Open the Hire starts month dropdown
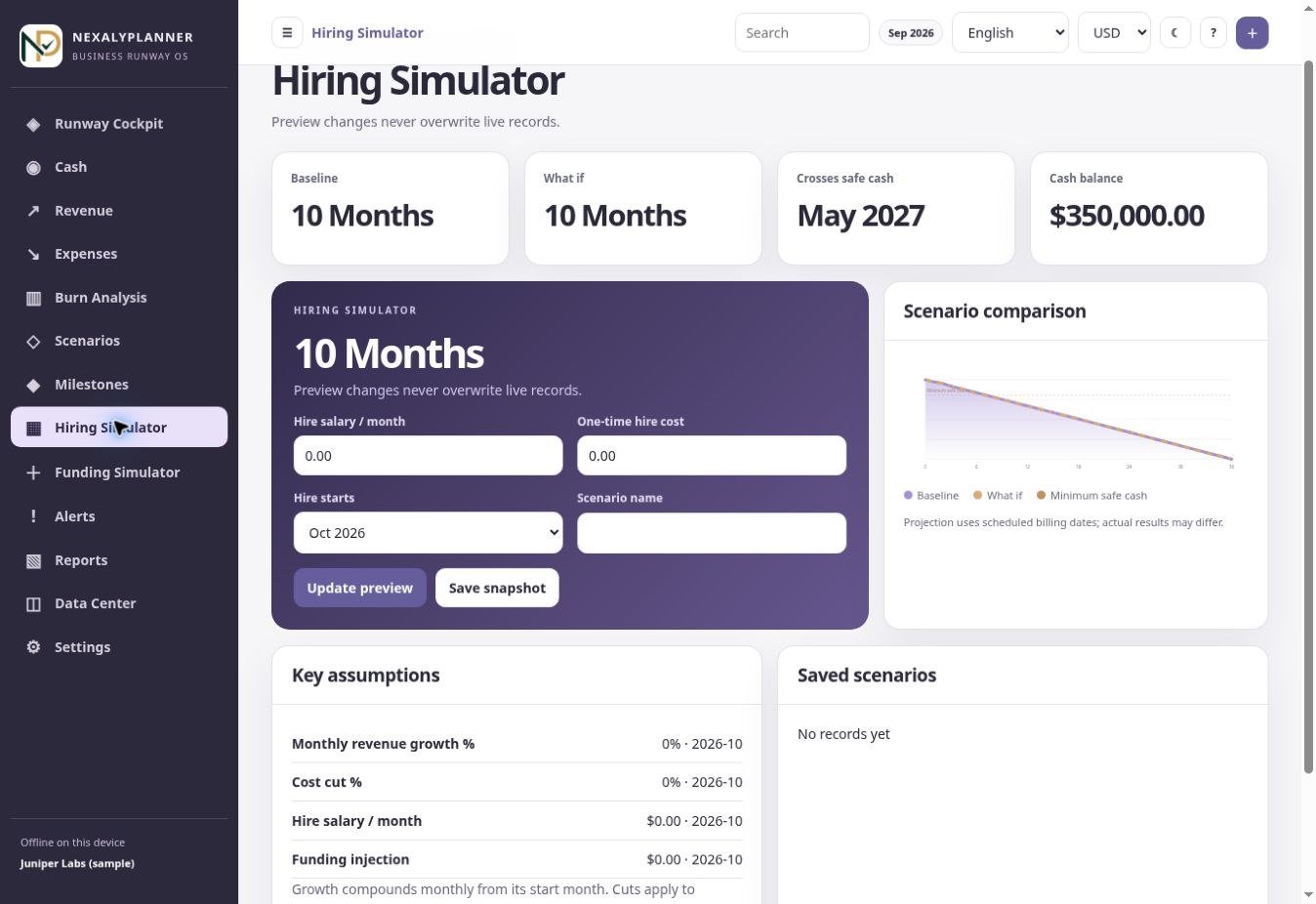1316x904 pixels. click(429, 533)
